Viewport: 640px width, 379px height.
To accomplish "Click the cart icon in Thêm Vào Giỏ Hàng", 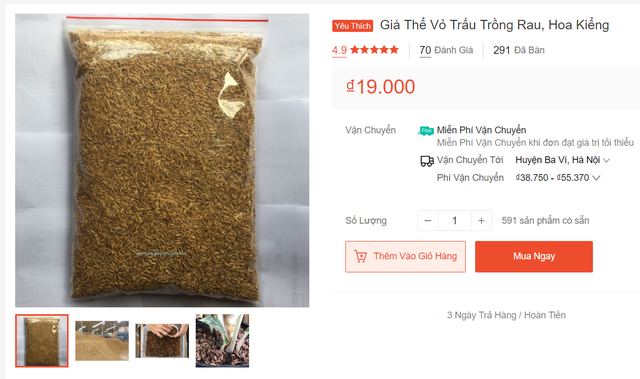I will click(x=360, y=256).
